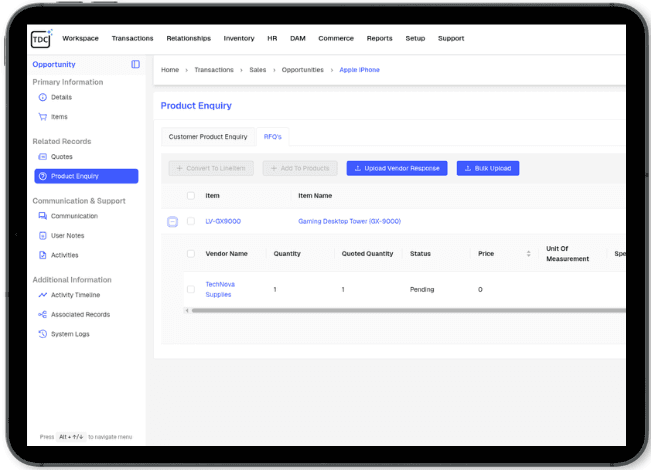The height and width of the screenshot is (470, 651).
Task: Click the Associated Records share icon
Action: click(42, 314)
